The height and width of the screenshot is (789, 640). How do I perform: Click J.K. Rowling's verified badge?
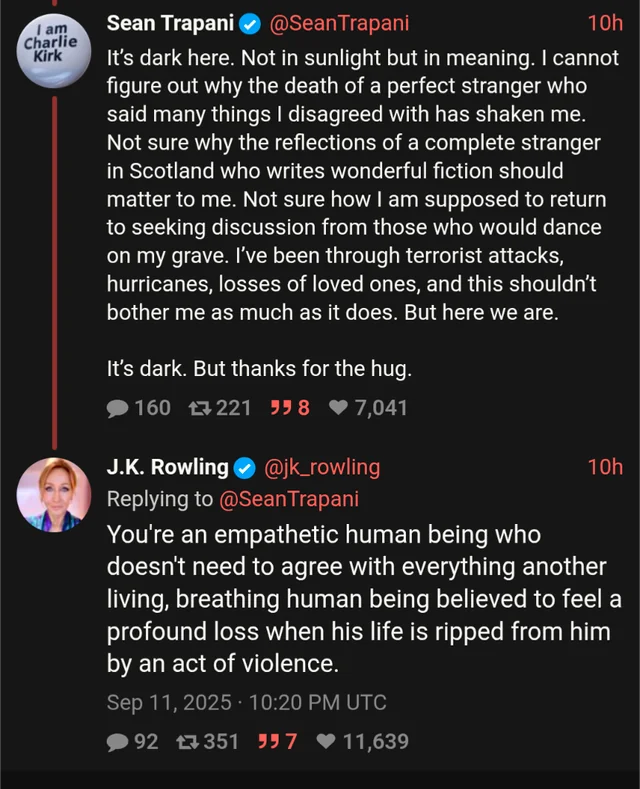click(245, 467)
